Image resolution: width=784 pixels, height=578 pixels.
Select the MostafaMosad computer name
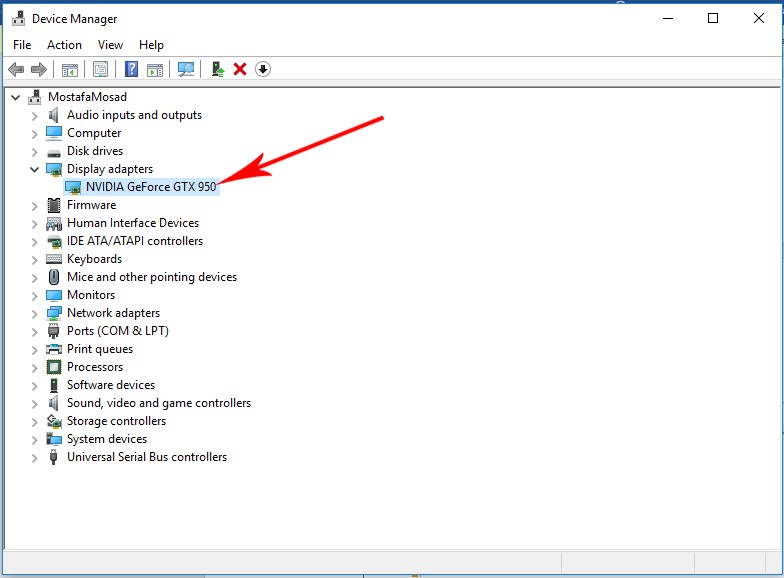(88, 97)
